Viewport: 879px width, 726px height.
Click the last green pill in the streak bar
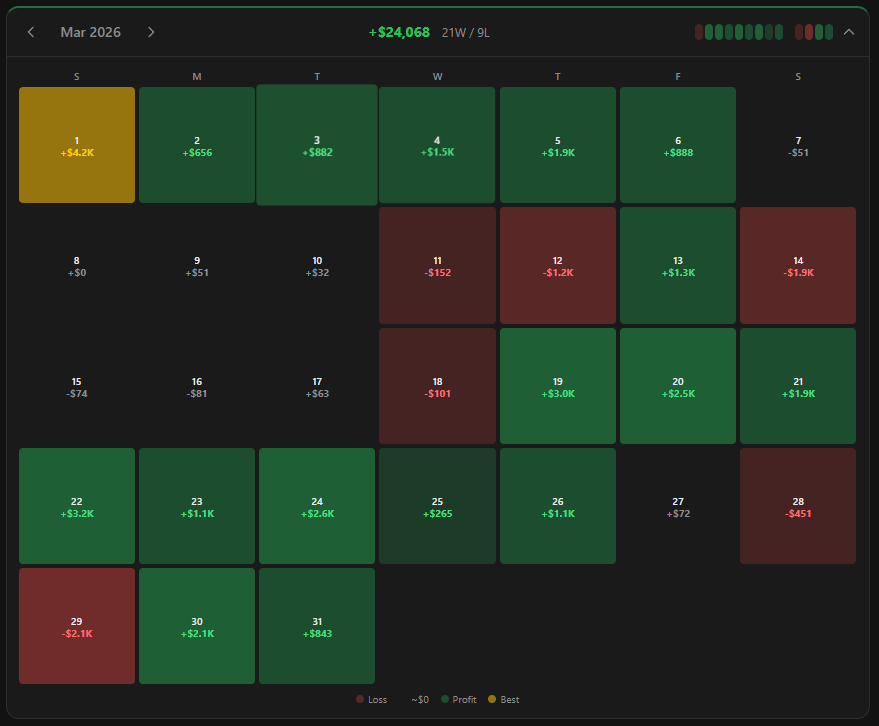point(830,32)
